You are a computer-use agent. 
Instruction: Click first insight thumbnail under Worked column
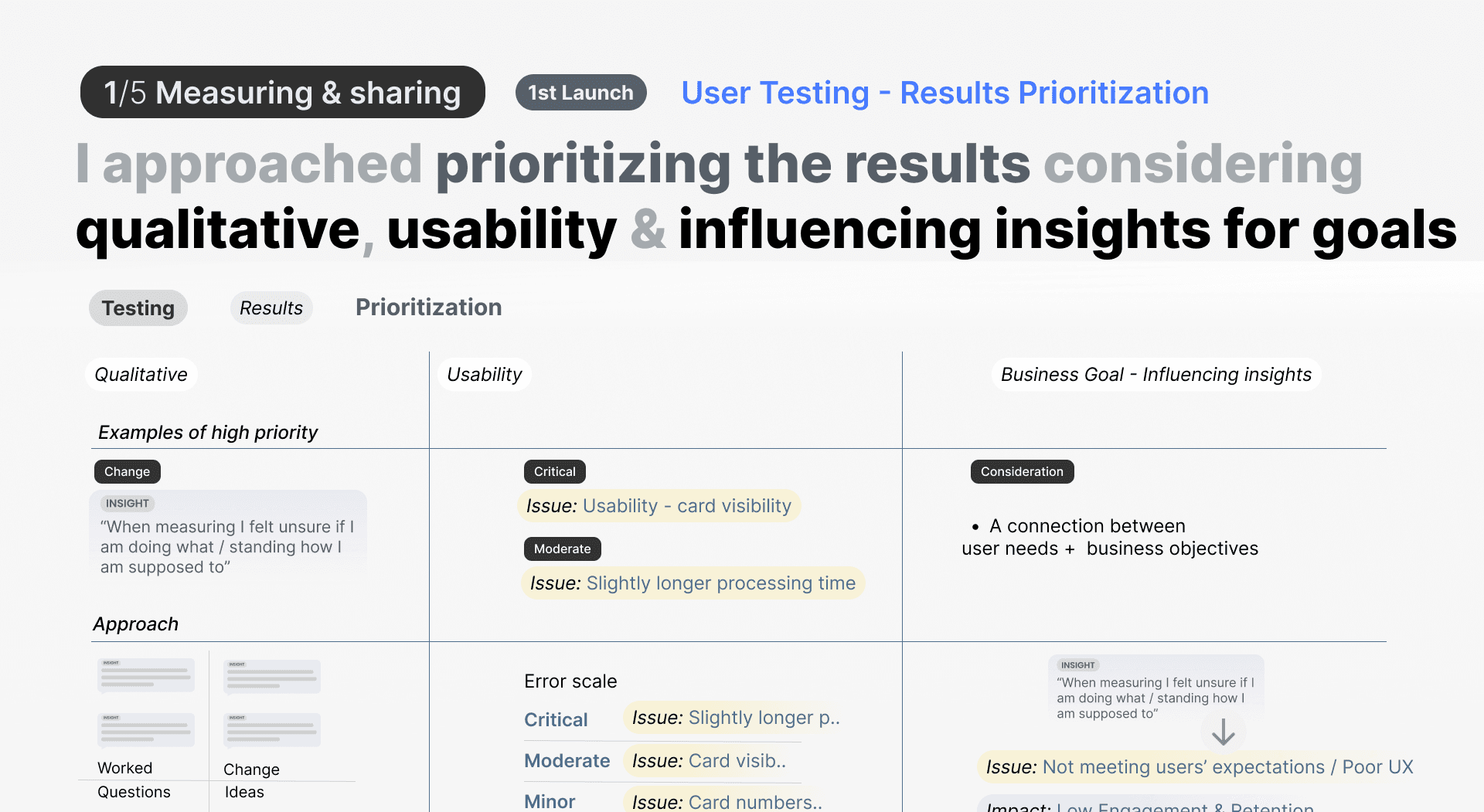pos(146,674)
